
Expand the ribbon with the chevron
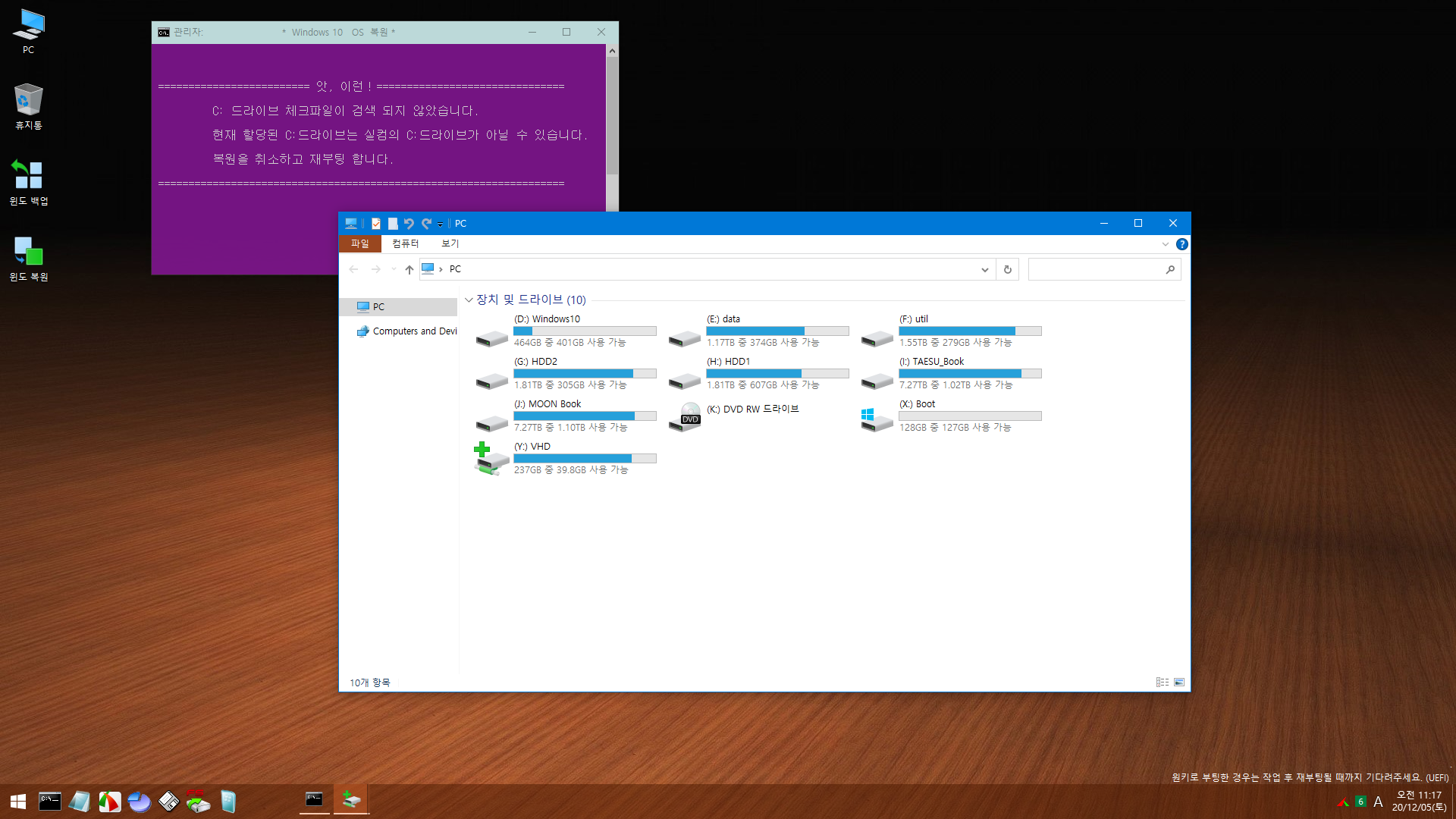(1166, 244)
